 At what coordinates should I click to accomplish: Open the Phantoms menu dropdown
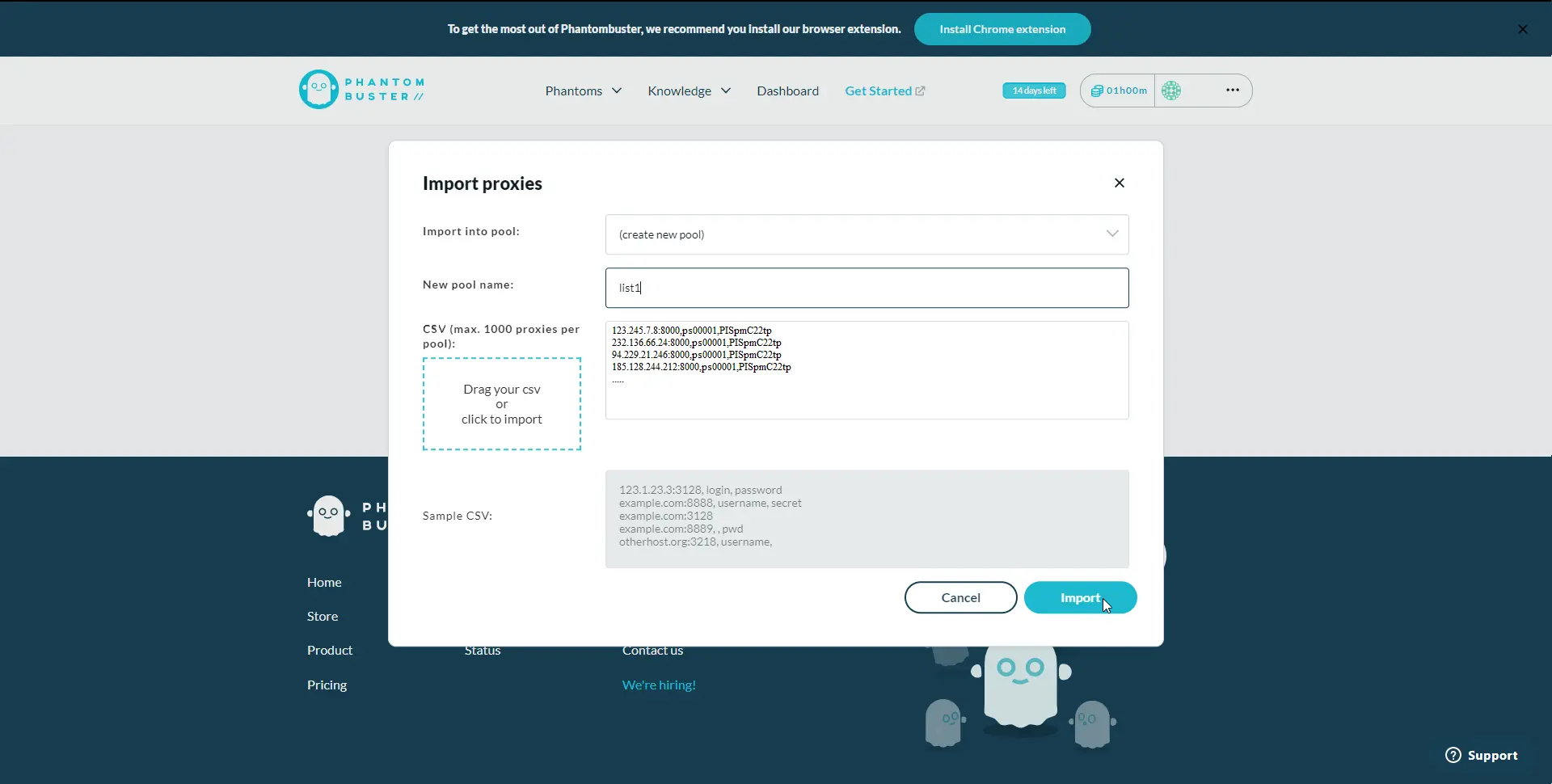point(583,91)
